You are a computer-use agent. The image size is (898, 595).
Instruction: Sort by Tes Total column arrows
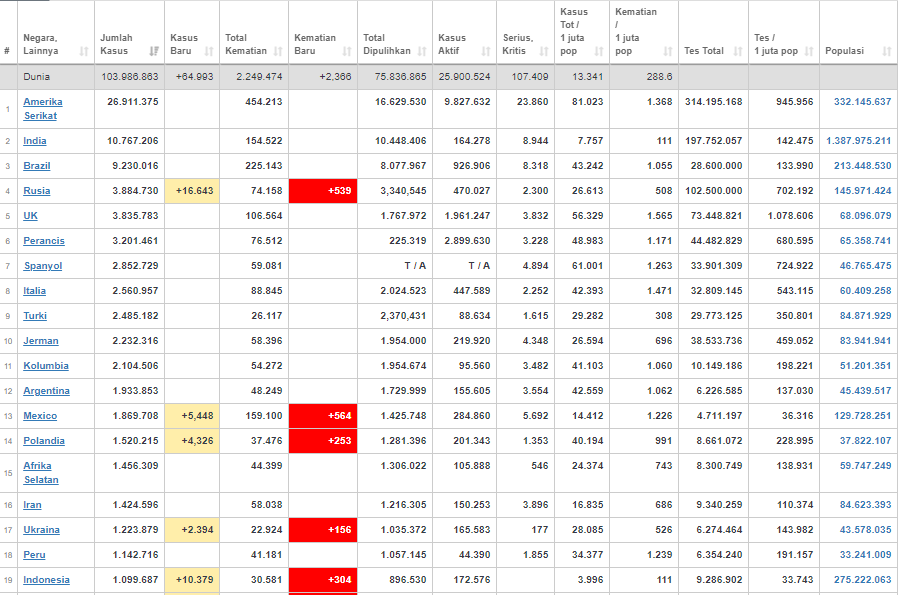click(738, 52)
